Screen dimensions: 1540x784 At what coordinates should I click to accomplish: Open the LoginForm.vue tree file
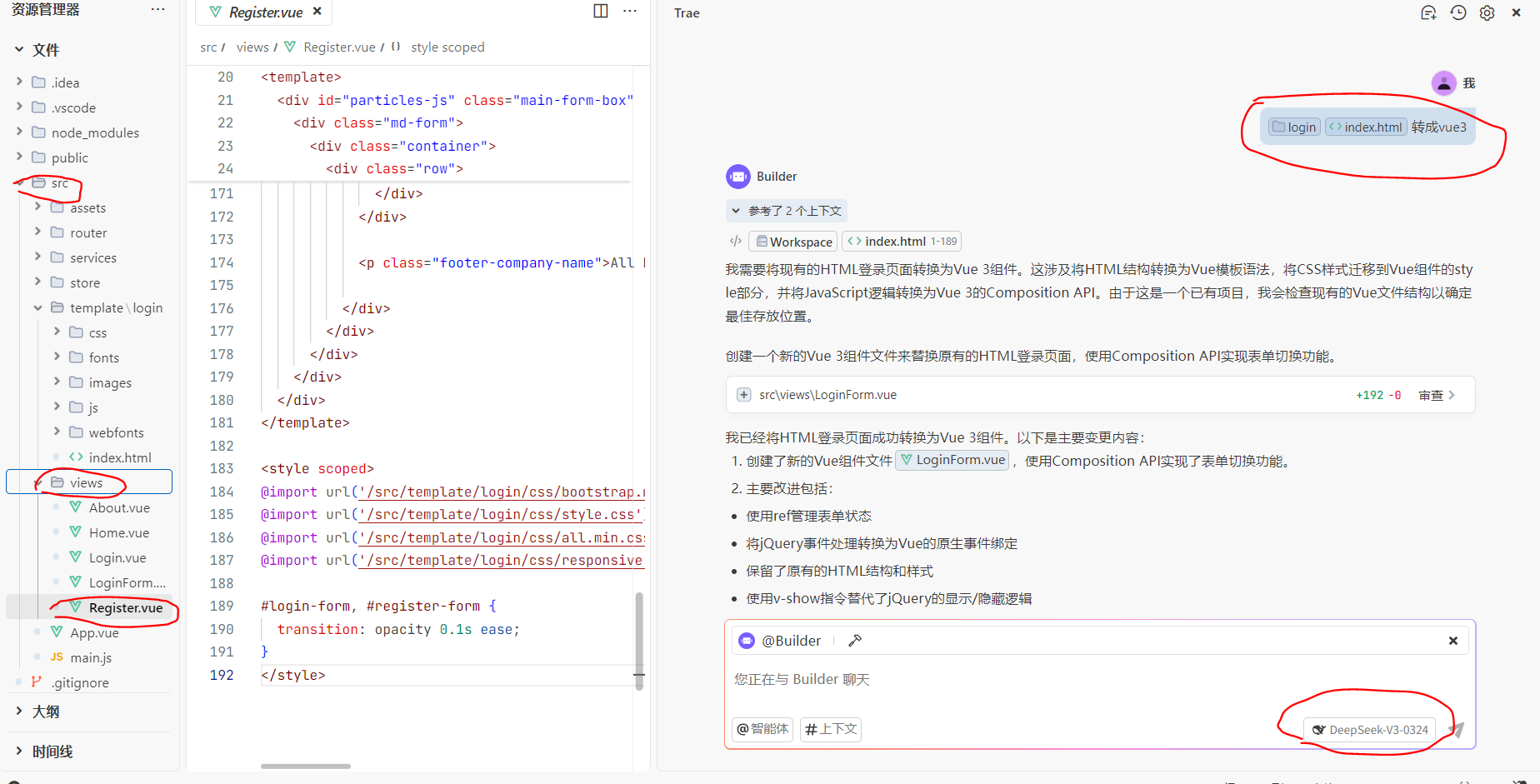127,582
